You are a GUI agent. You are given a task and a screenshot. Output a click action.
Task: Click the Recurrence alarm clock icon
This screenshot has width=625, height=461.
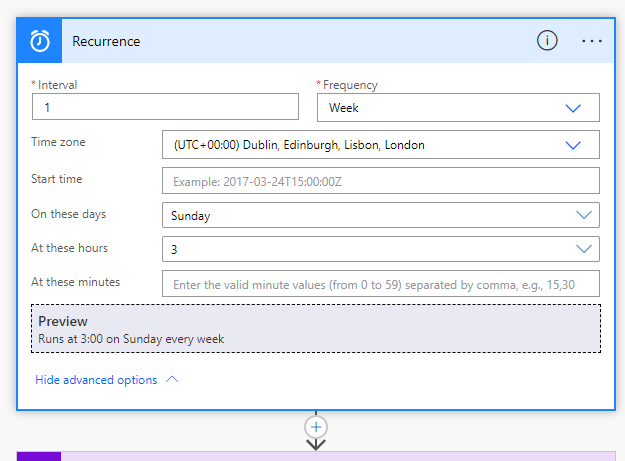coord(40,41)
